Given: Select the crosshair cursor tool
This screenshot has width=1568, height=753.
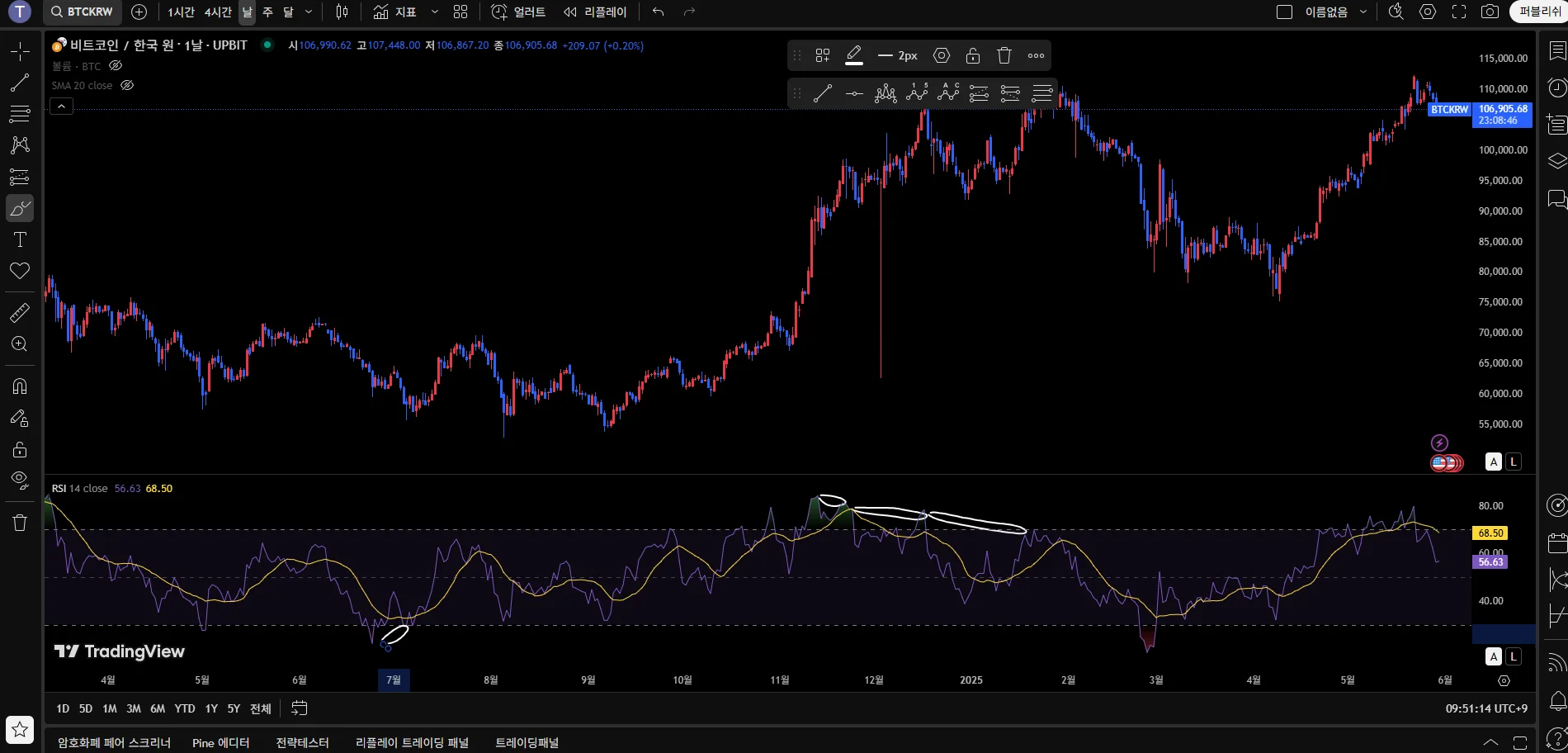Looking at the screenshot, I should click(20, 51).
